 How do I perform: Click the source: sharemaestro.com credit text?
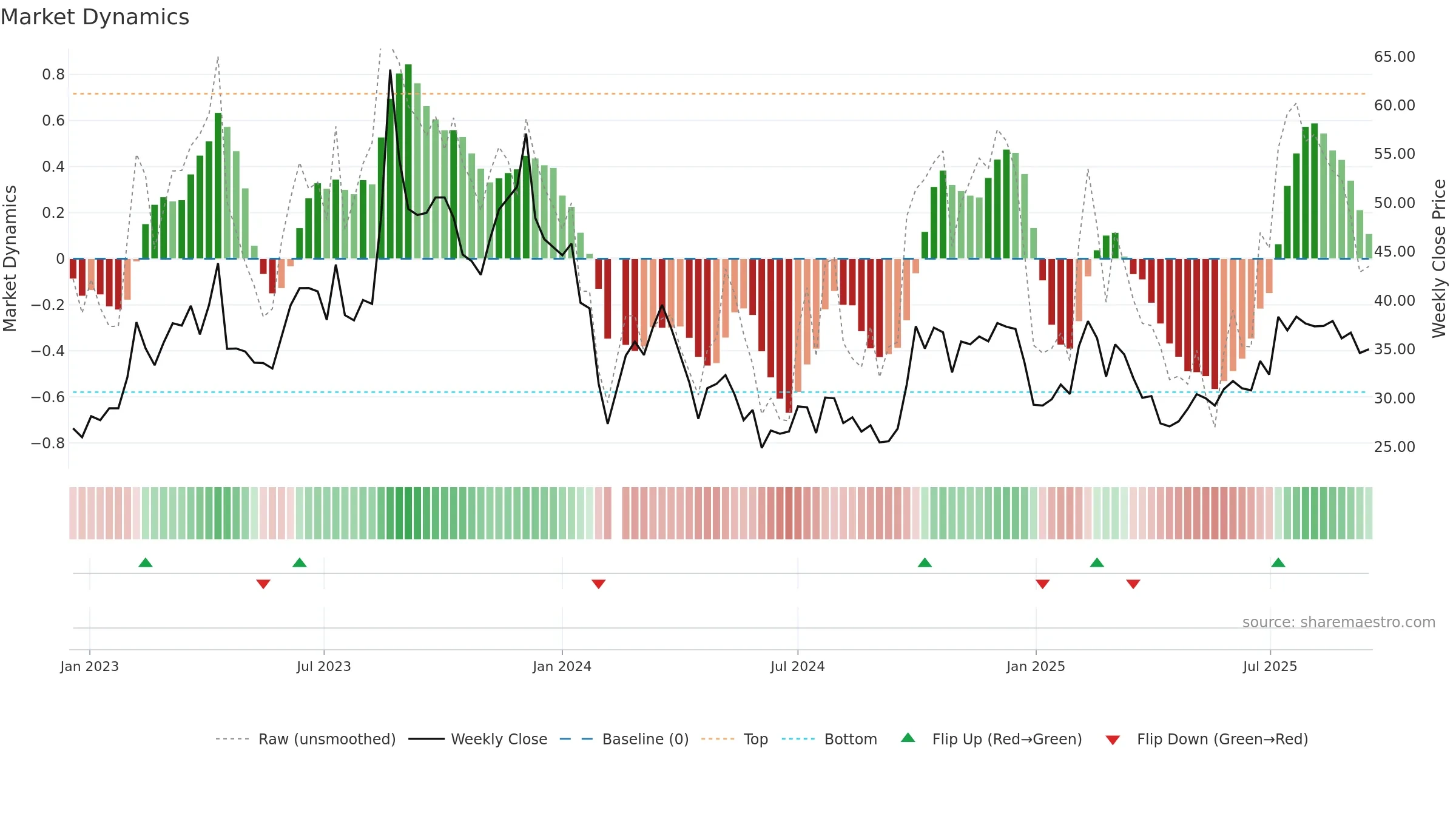coord(1339,622)
